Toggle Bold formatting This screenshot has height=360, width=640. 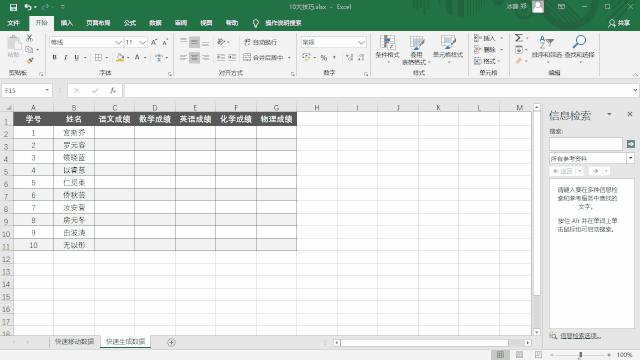tap(54, 58)
